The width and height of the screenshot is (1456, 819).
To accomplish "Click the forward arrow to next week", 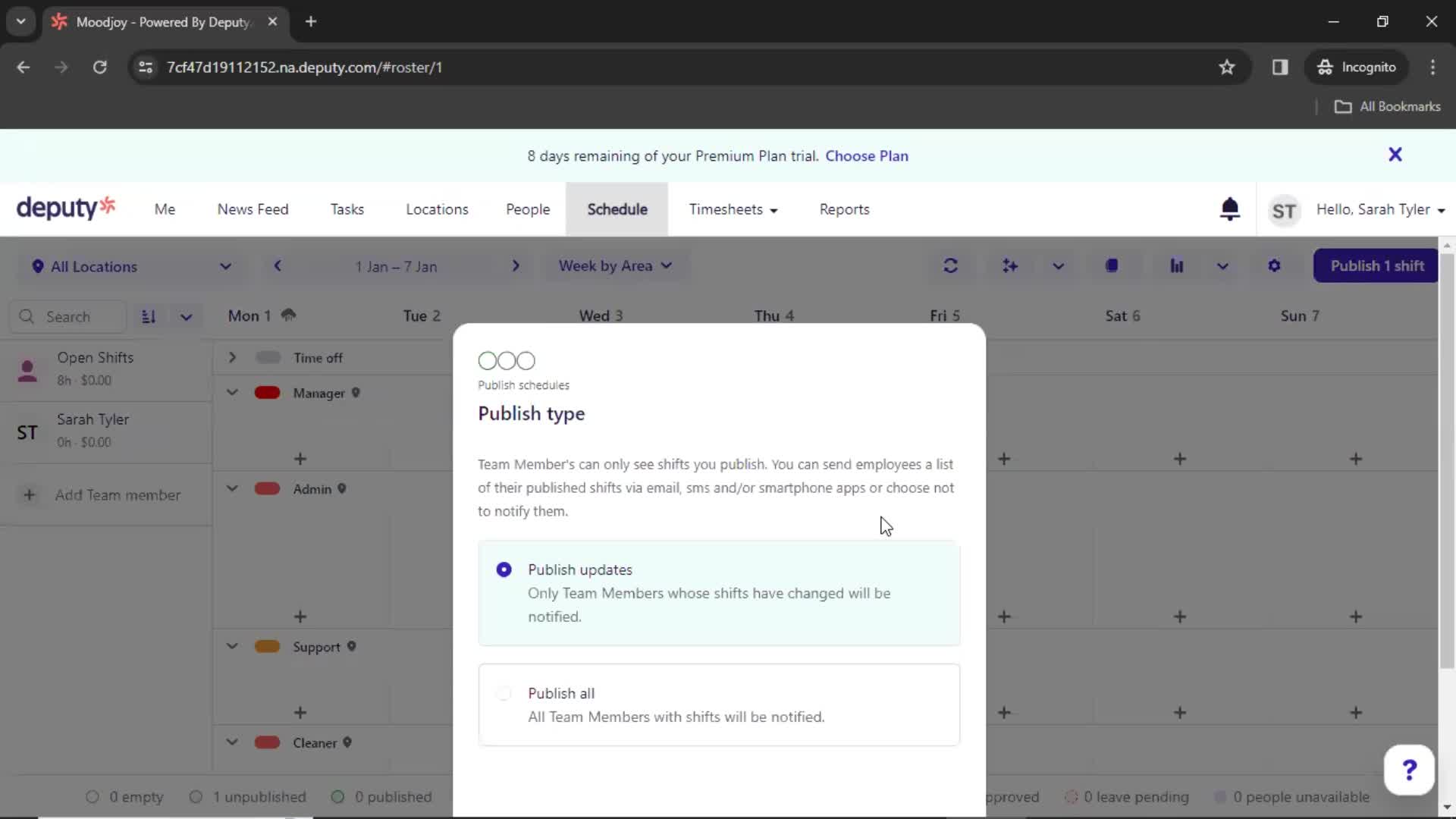I will click(x=515, y=266).
